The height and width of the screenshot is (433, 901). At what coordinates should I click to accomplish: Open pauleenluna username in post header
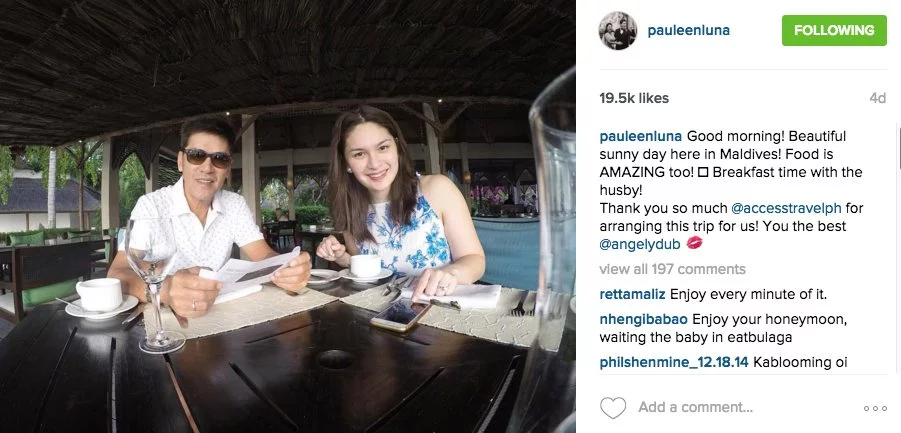pos(688,30)
